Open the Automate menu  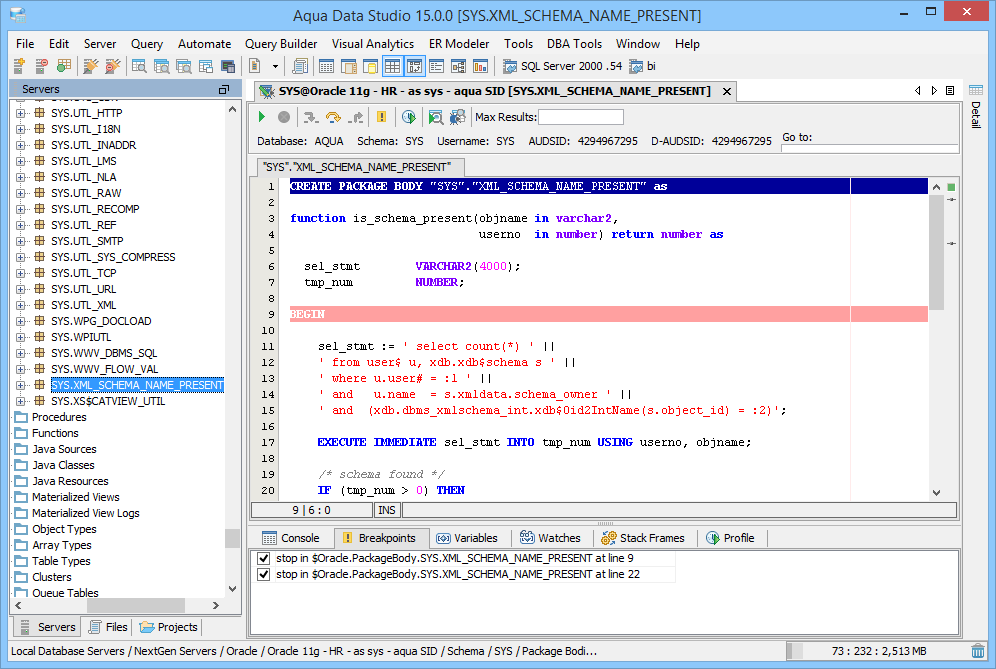pos(205,44)
